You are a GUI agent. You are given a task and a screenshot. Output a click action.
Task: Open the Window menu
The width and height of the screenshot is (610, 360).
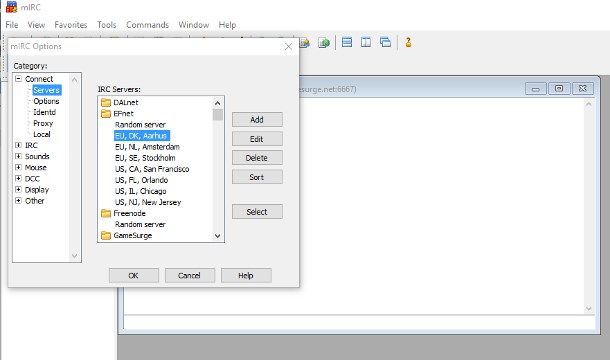coord(194,25)
